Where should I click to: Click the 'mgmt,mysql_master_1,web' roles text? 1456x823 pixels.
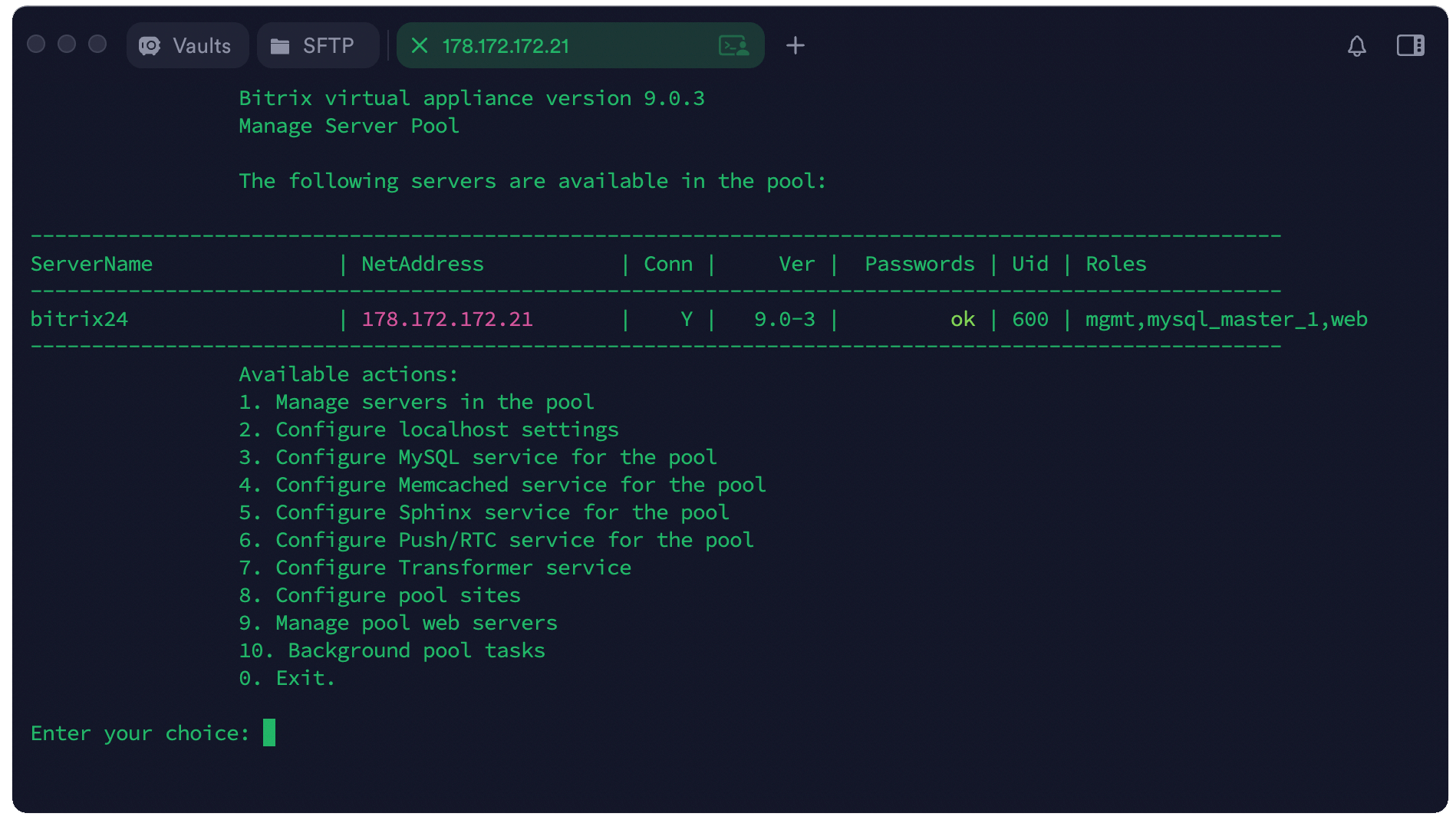coord(1226,319)
